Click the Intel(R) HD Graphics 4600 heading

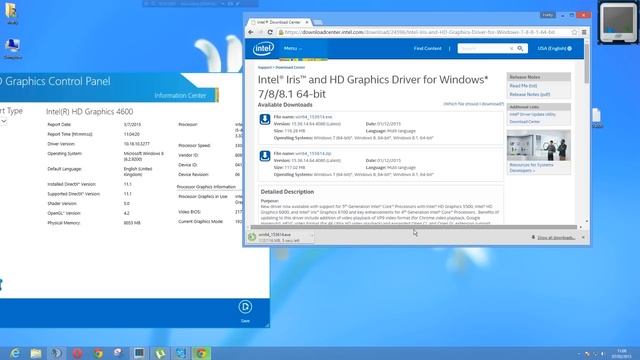[89, 111]
